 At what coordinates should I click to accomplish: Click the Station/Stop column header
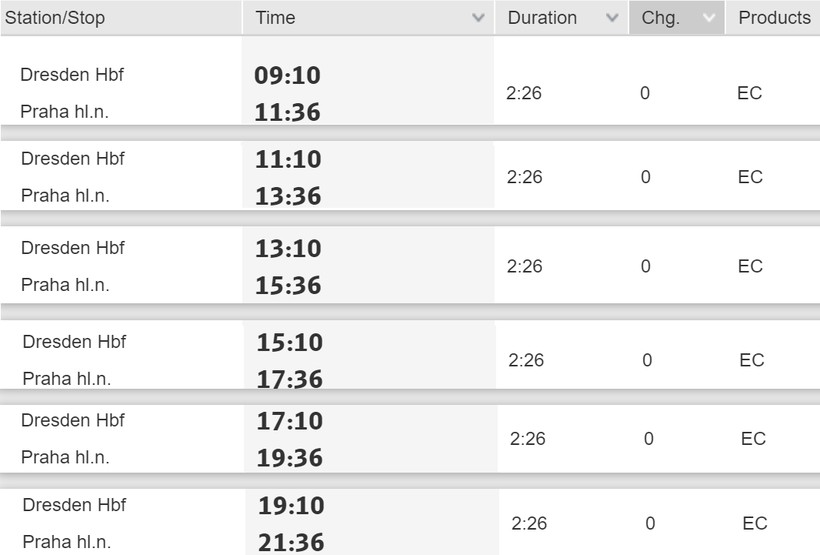click(55, 18)
